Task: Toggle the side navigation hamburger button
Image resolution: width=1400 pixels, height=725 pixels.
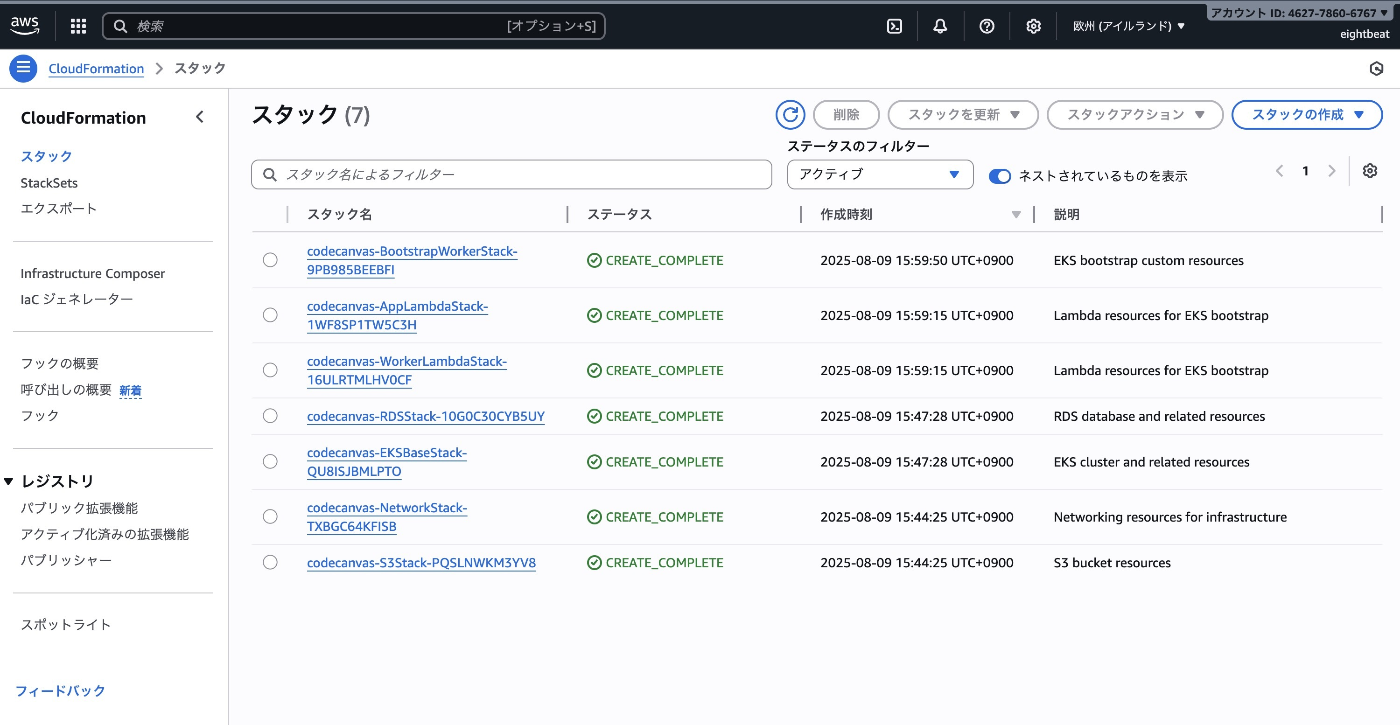Action: [x=23, y=68]
